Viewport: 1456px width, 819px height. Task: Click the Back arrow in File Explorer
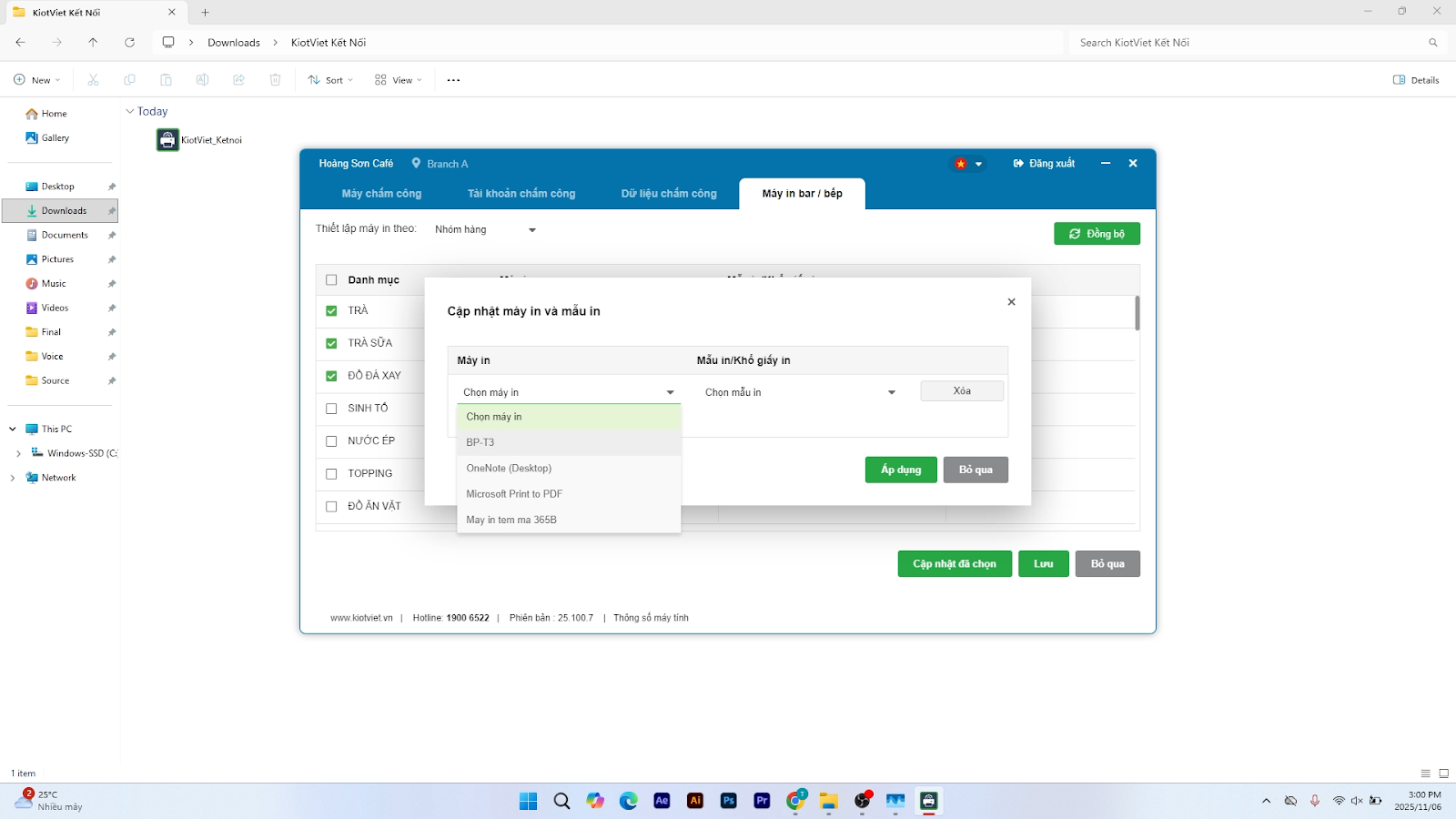pyautogui.click(x=20, y=43)
